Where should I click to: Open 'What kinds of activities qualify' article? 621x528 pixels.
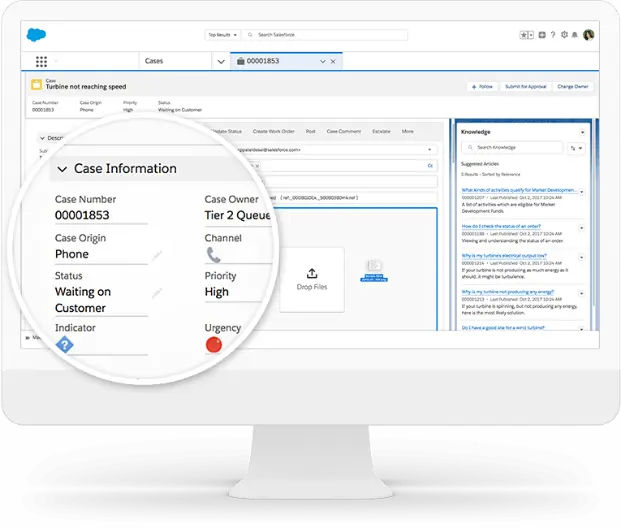(519, 190)
